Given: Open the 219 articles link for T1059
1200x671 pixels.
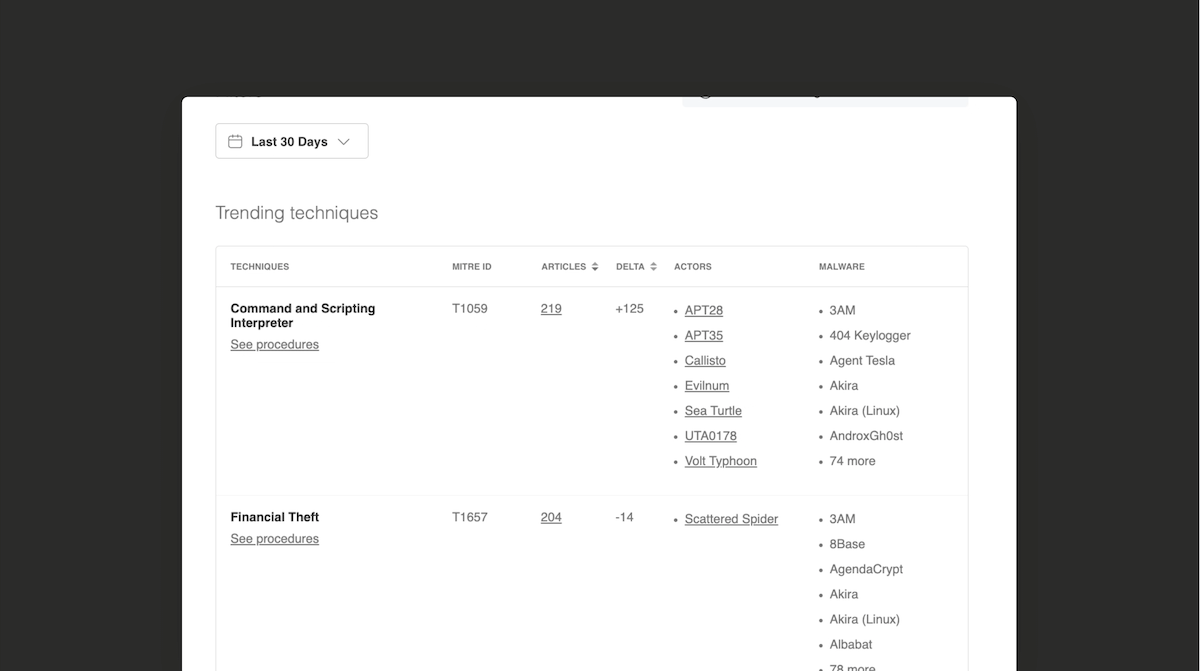Looking at the screenshot, I should pyautogui.click(x=551, y=309).
